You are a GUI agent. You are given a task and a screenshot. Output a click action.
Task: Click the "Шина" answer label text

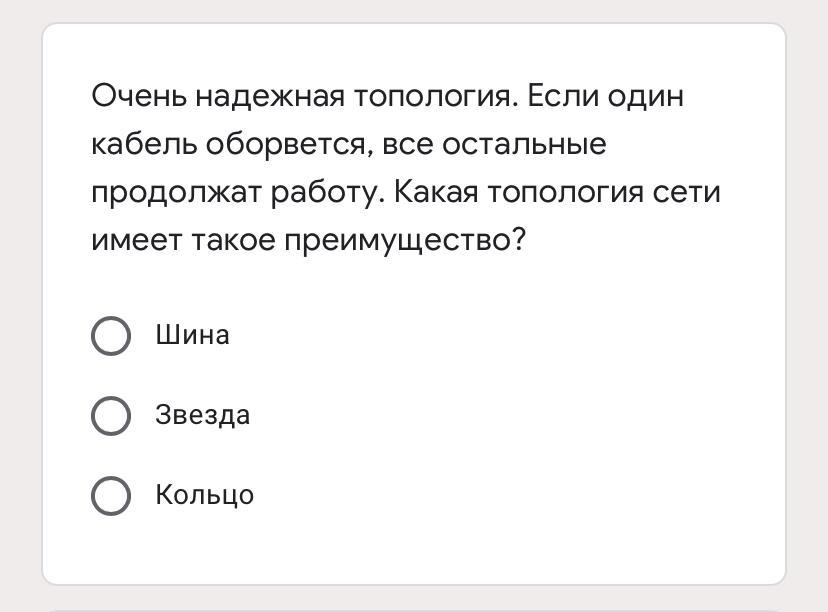[x=192, y=335]
